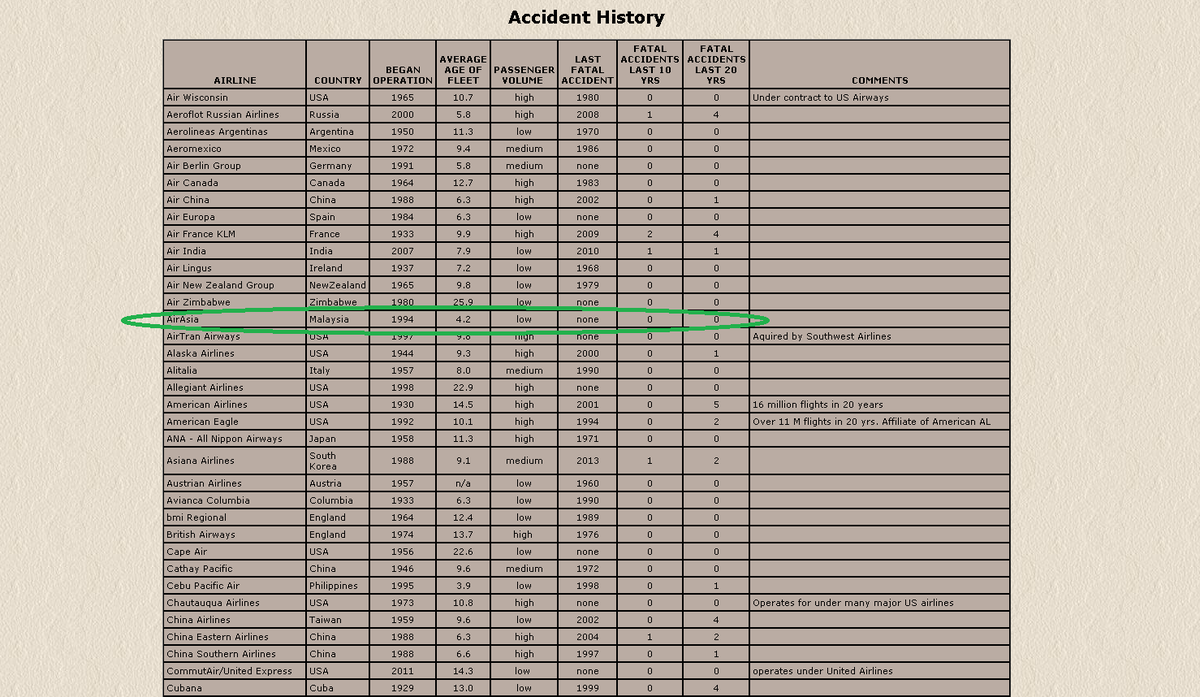Image resolution: width=1200 pixels, height=697 pixels.
Task: Select the comment 'Under contract to US Airways'
Action: tap(820, 97)
